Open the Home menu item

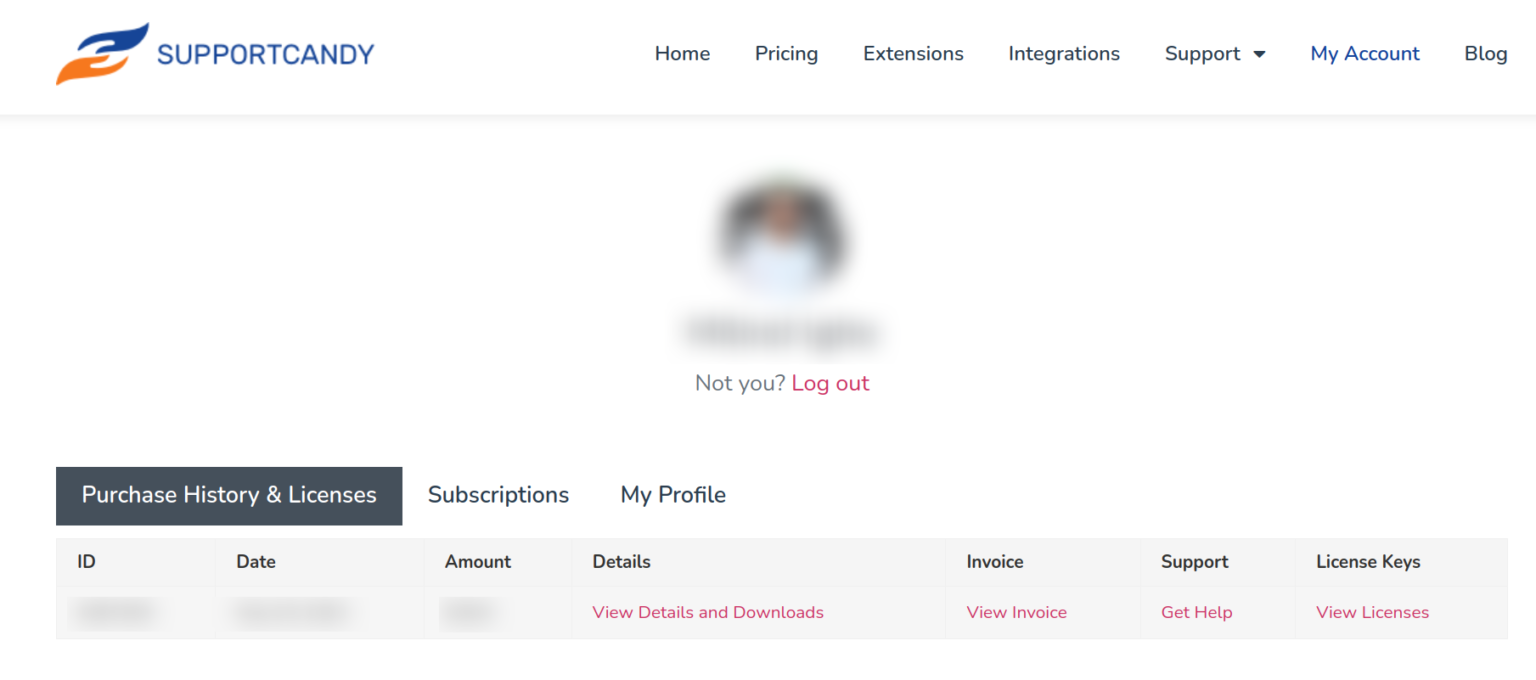click(x=682, y=54)
